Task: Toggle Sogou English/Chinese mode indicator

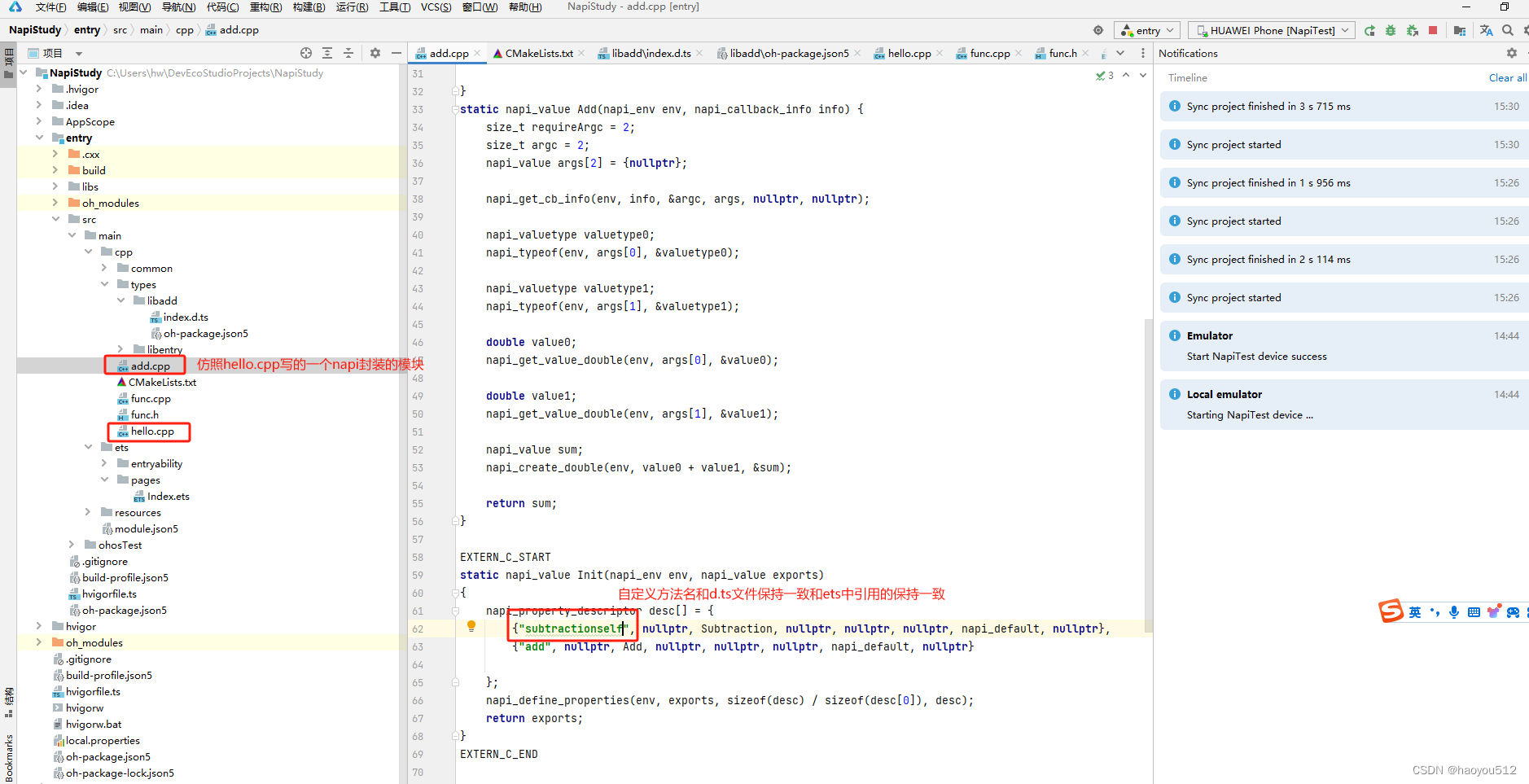Action: (x=1415, y=612)
